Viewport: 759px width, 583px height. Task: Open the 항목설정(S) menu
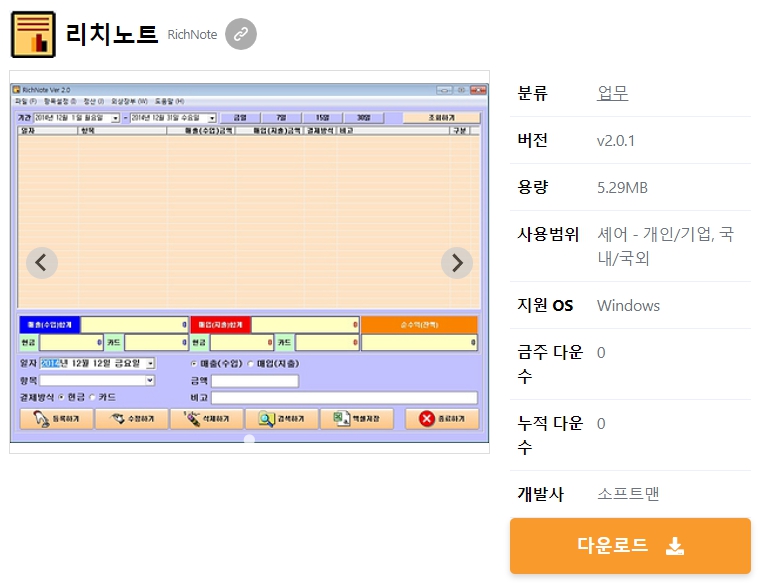click(60, 101)
